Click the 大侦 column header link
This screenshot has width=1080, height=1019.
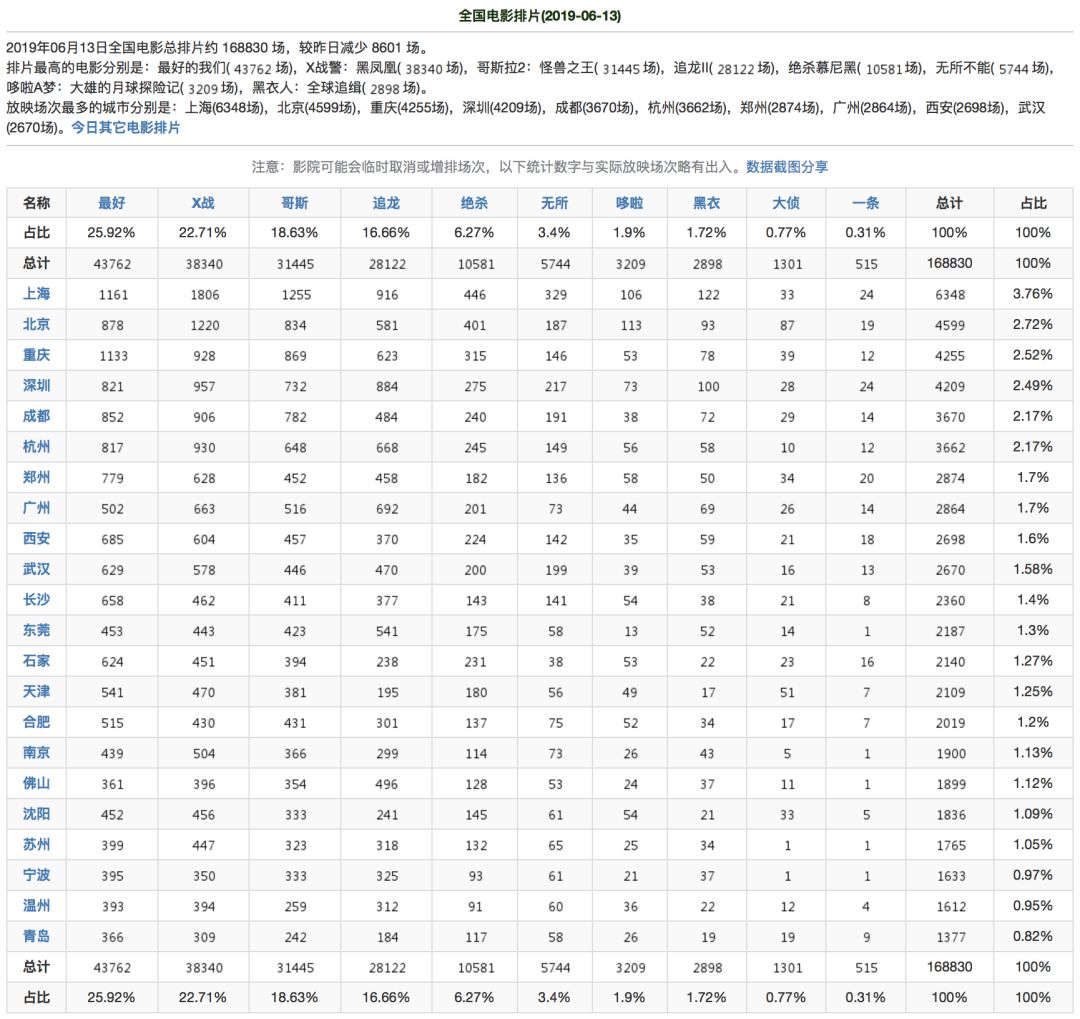(x=786, y=203)
